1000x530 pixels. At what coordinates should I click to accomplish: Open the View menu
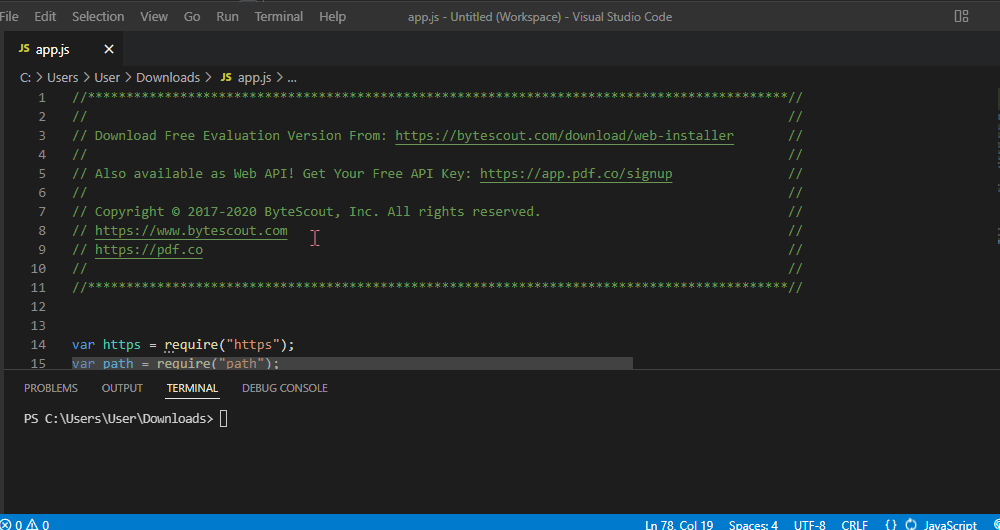point(154,17)
